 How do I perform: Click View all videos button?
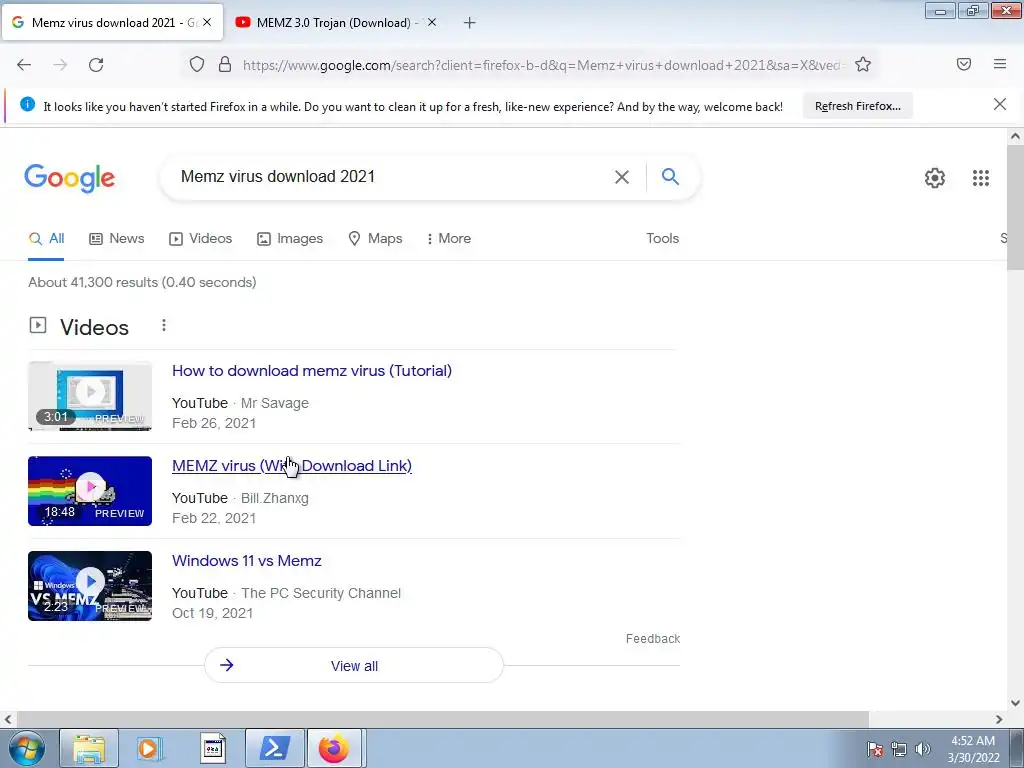tap(354, 665)
